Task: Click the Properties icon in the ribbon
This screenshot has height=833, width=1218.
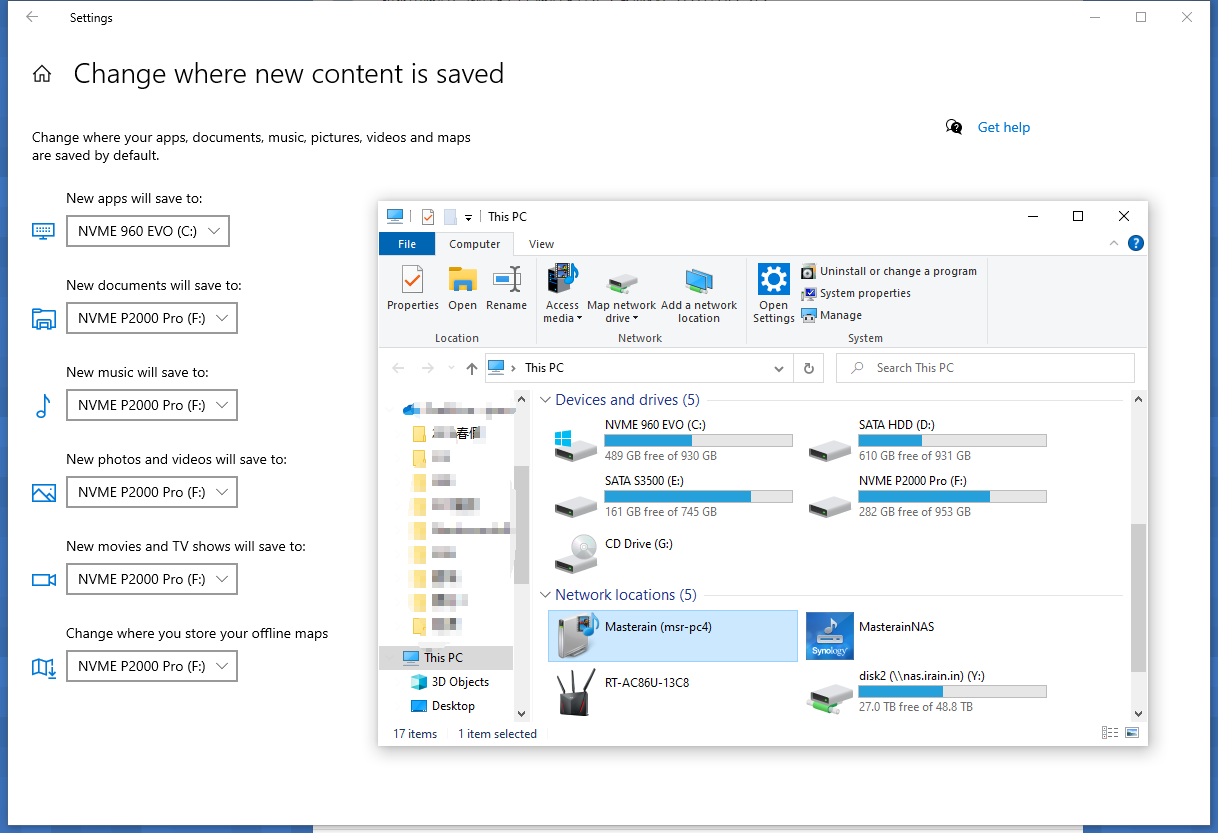Action: tap(412, 280)
